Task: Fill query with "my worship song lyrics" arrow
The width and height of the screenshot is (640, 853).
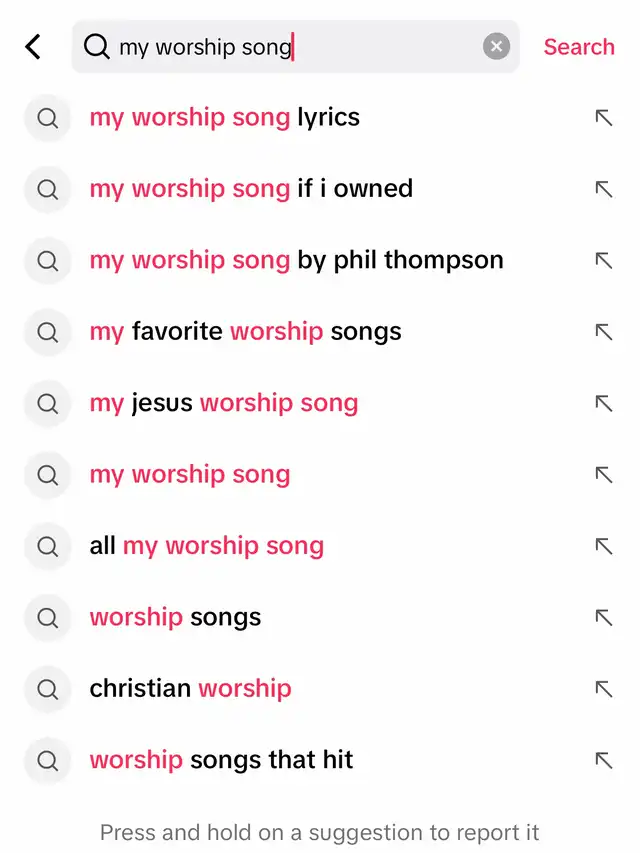Action: (x=603, y=118)
